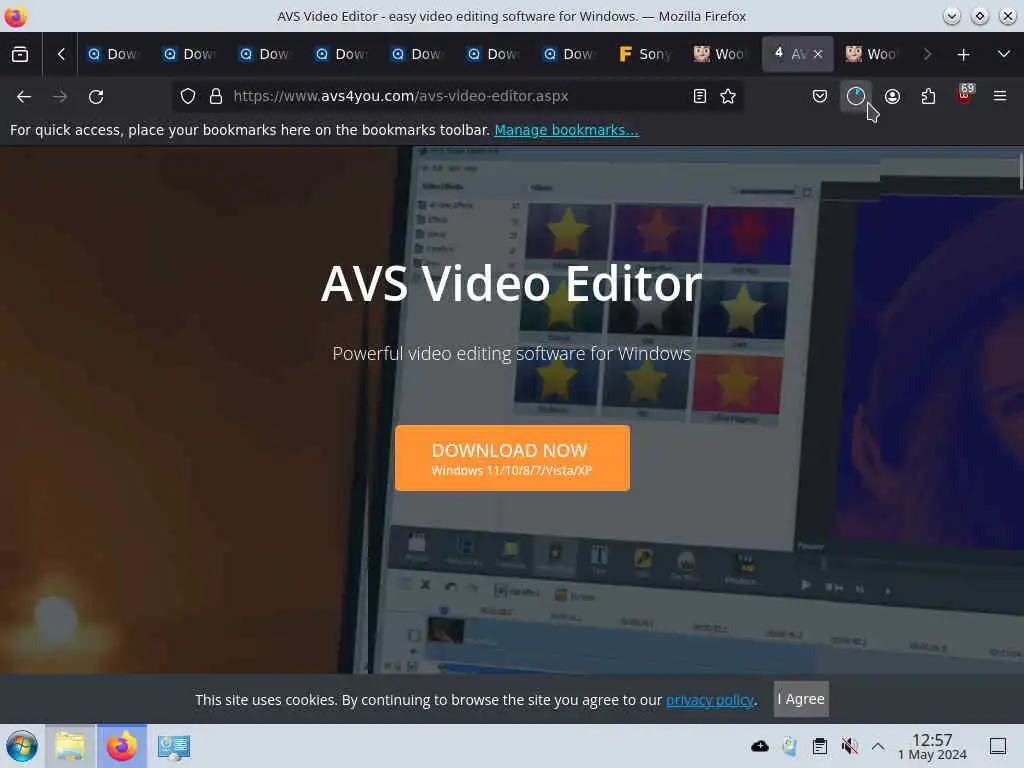Expand the list-all-tabs dropdown

(x=1004, y=54)
